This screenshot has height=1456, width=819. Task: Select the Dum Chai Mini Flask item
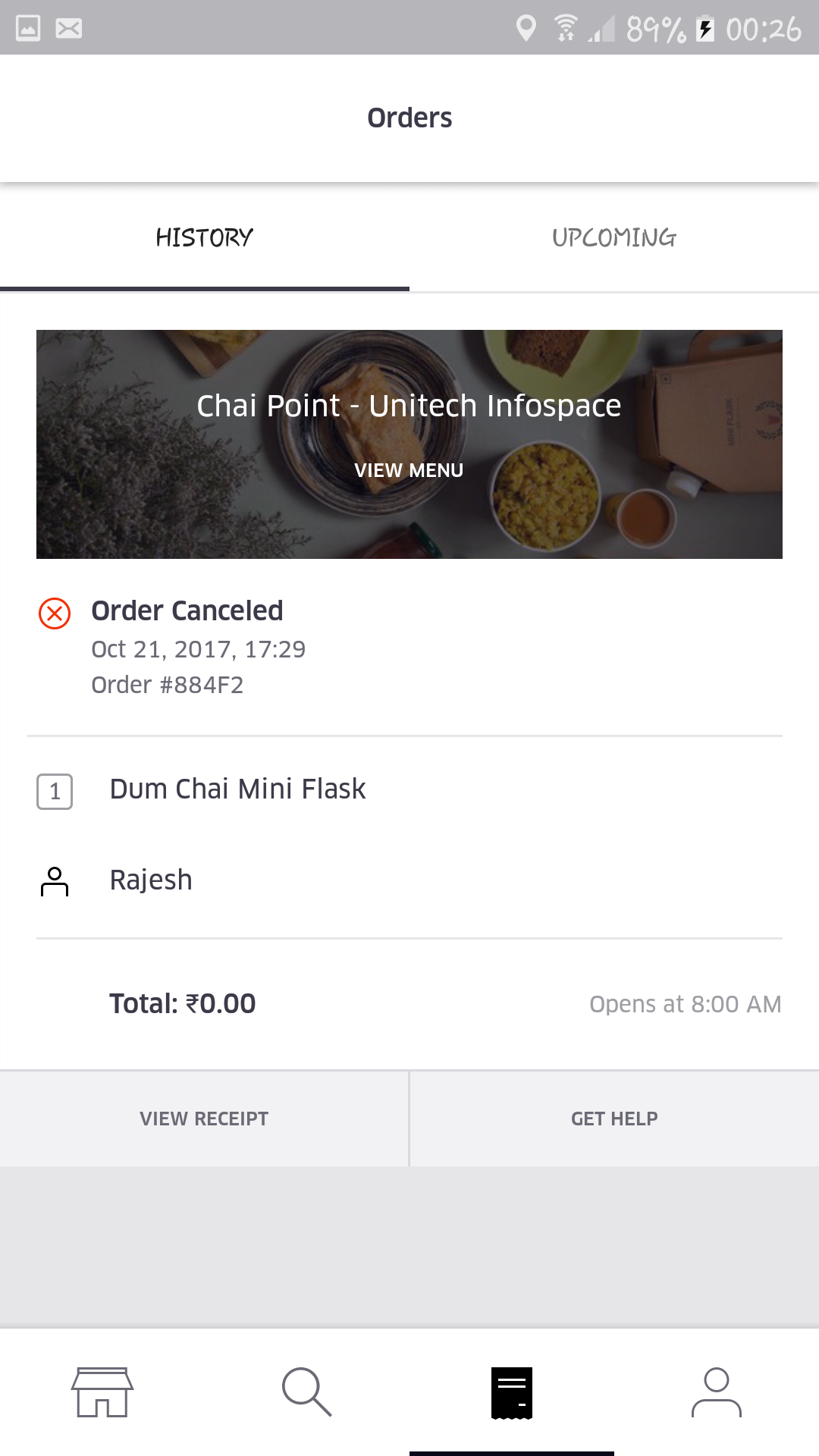click(x=237, y=789)
